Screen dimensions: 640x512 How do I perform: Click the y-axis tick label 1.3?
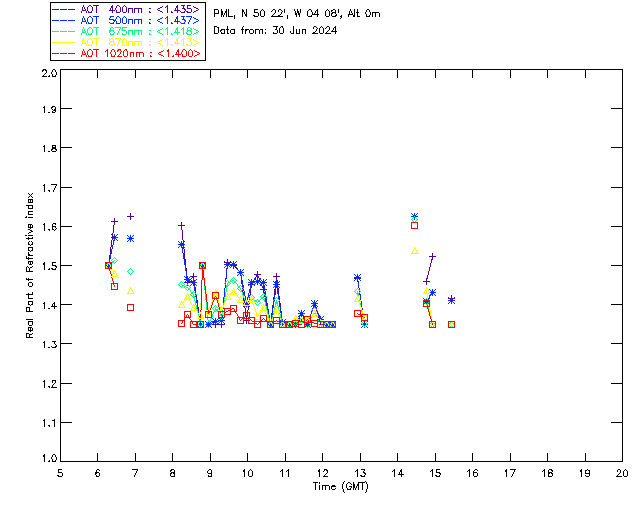click(x=49, y=344)
